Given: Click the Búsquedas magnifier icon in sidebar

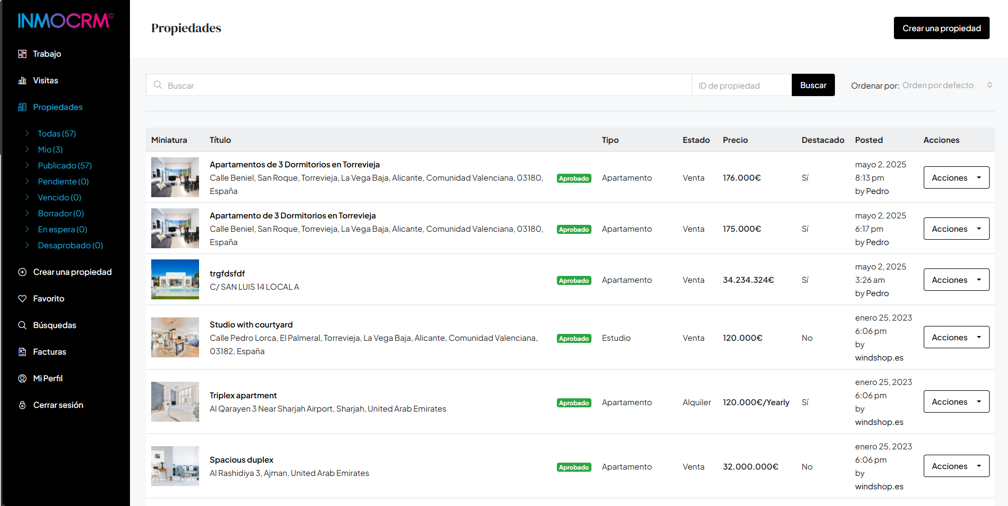Looking at the screenshot, I should (22, 325).
